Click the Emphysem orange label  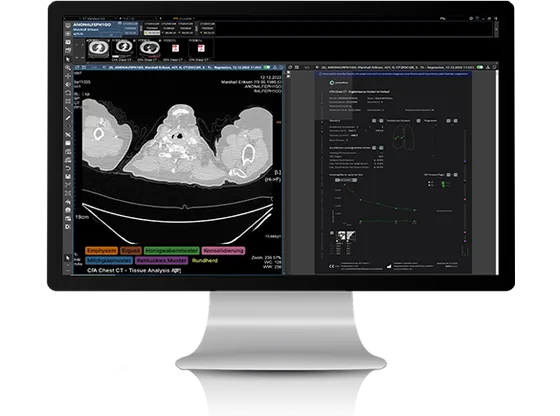click(x=101, y=251)
